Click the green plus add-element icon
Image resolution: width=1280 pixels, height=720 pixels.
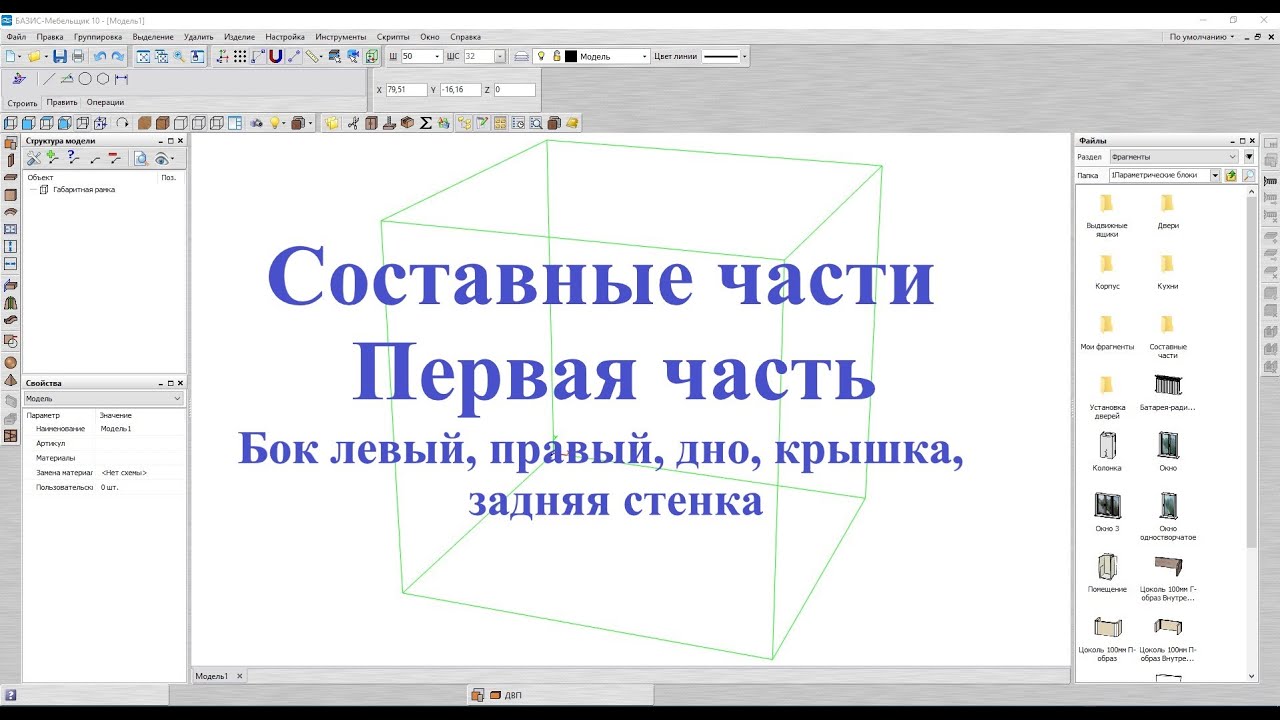pyautogui.click(x=53, y=158)
